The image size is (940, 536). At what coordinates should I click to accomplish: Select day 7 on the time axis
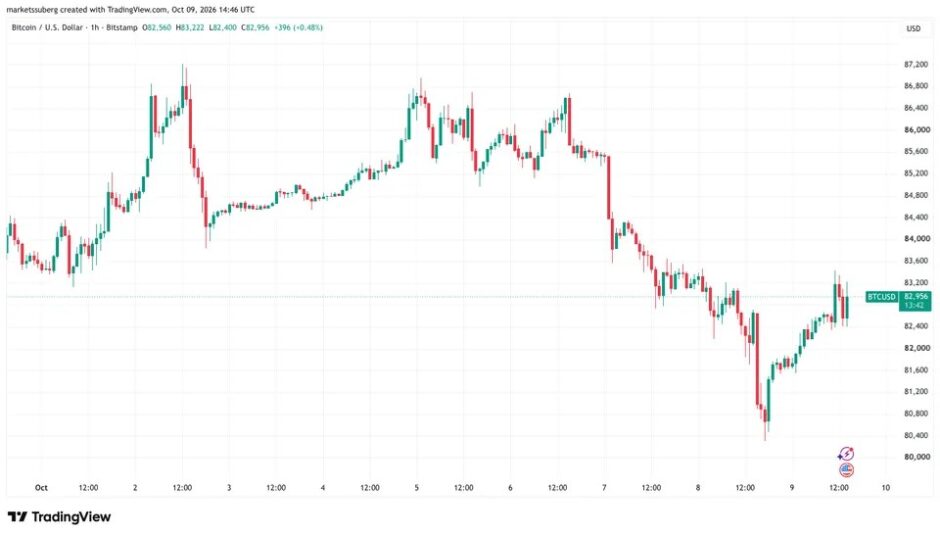[604, 487]
